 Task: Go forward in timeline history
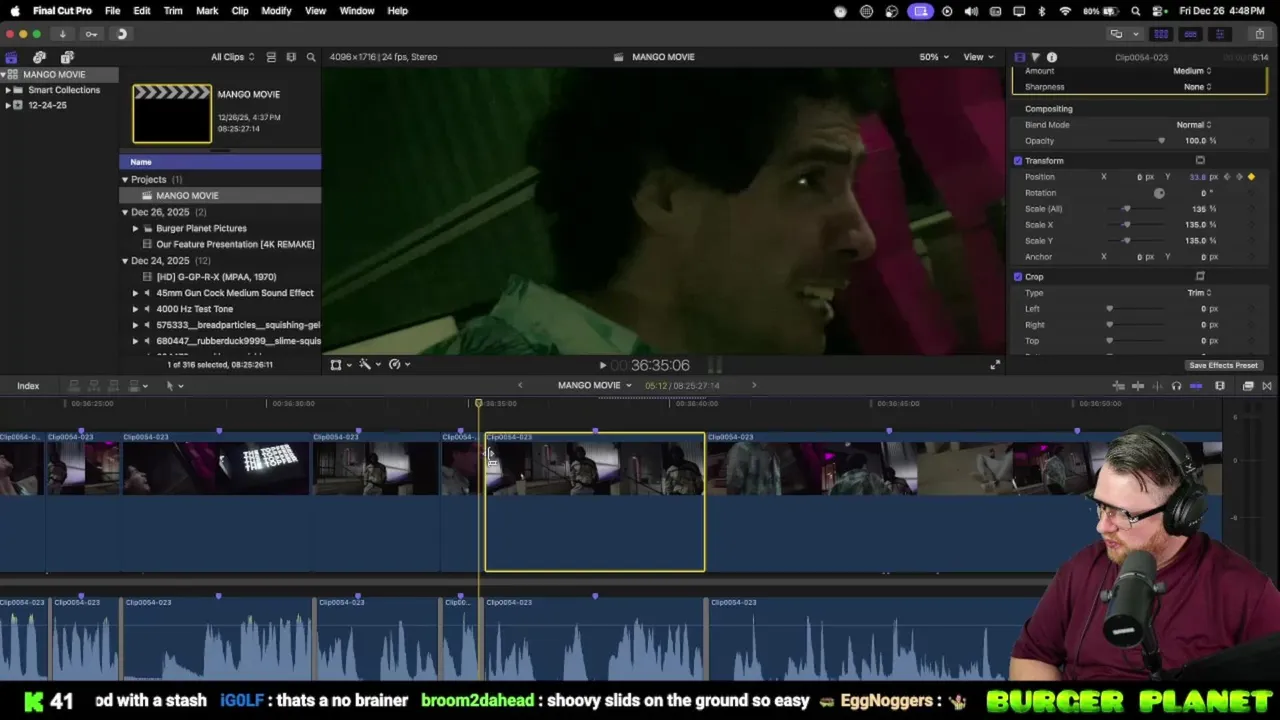[754, 385]
